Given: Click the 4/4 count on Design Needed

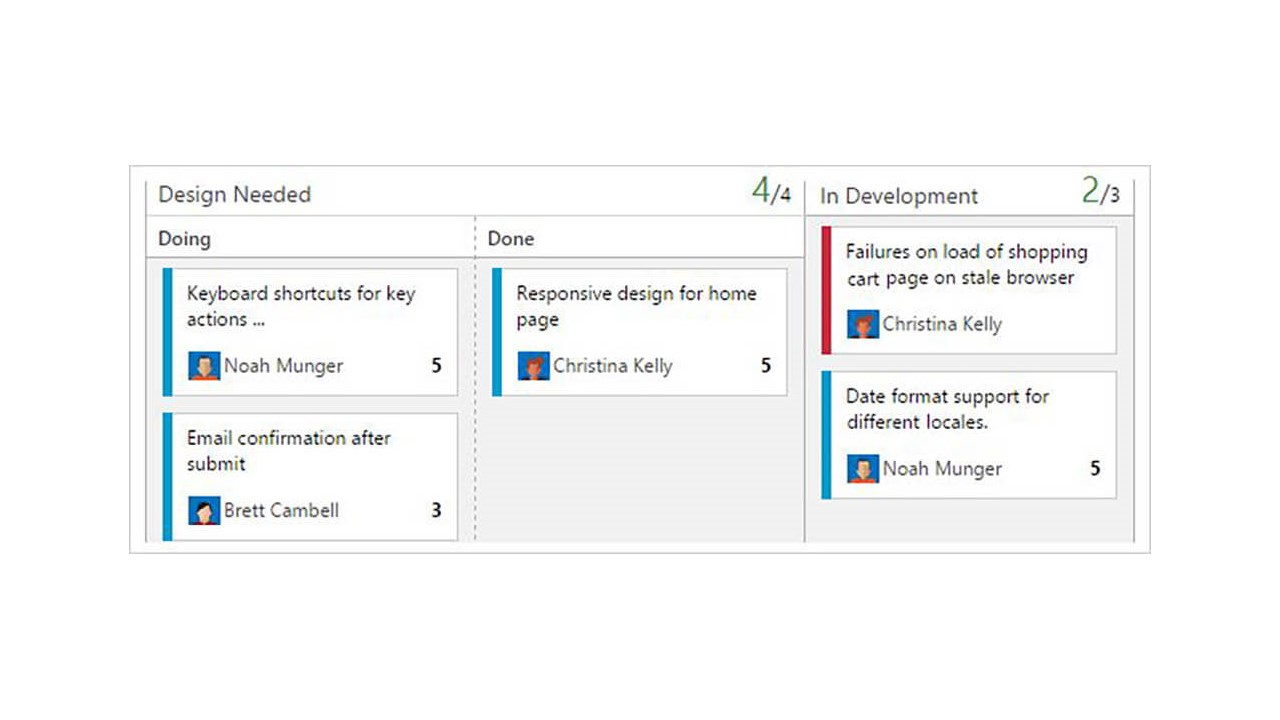Looking at the screenshot, I should point(771,191).
